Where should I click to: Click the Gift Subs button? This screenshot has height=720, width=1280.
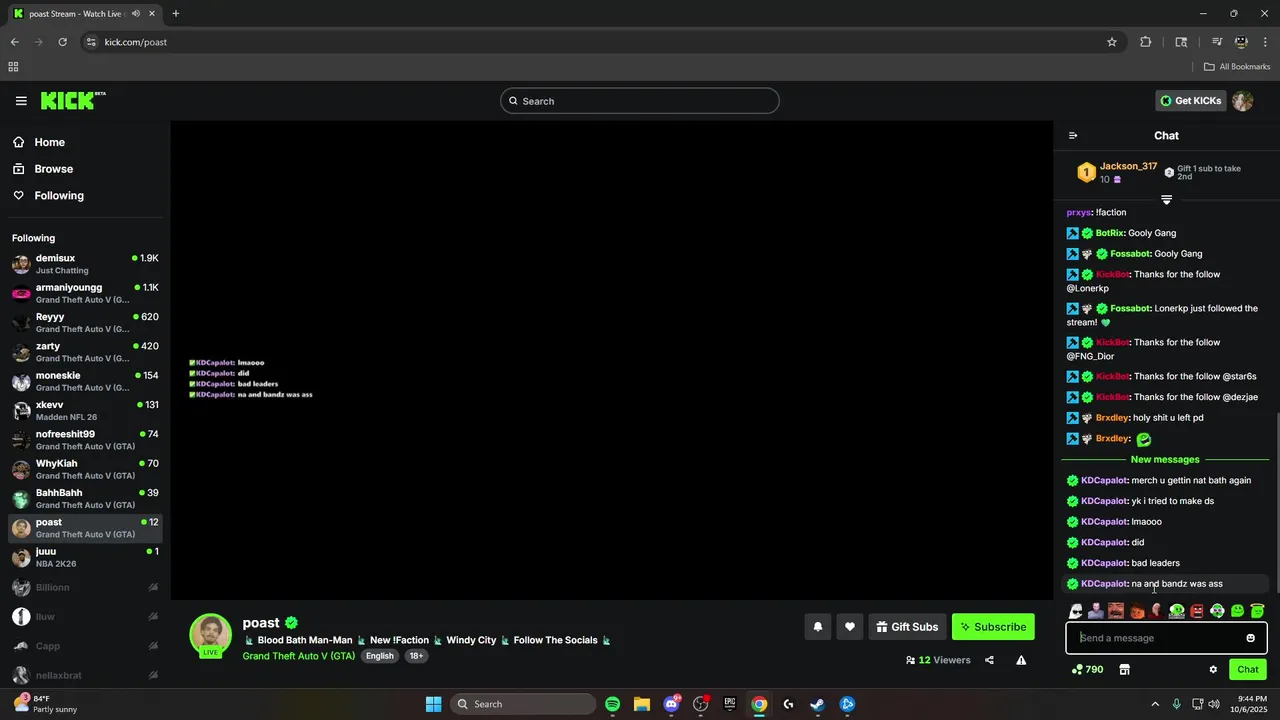[x=907, y=627]
